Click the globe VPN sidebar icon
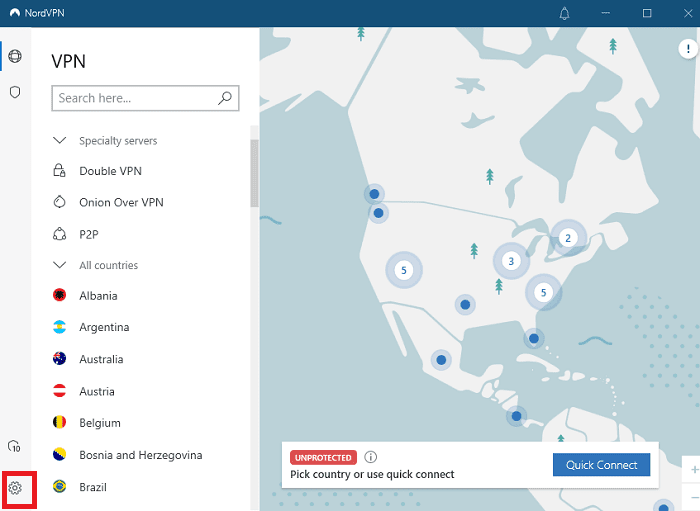 click(x=15, y=56)
